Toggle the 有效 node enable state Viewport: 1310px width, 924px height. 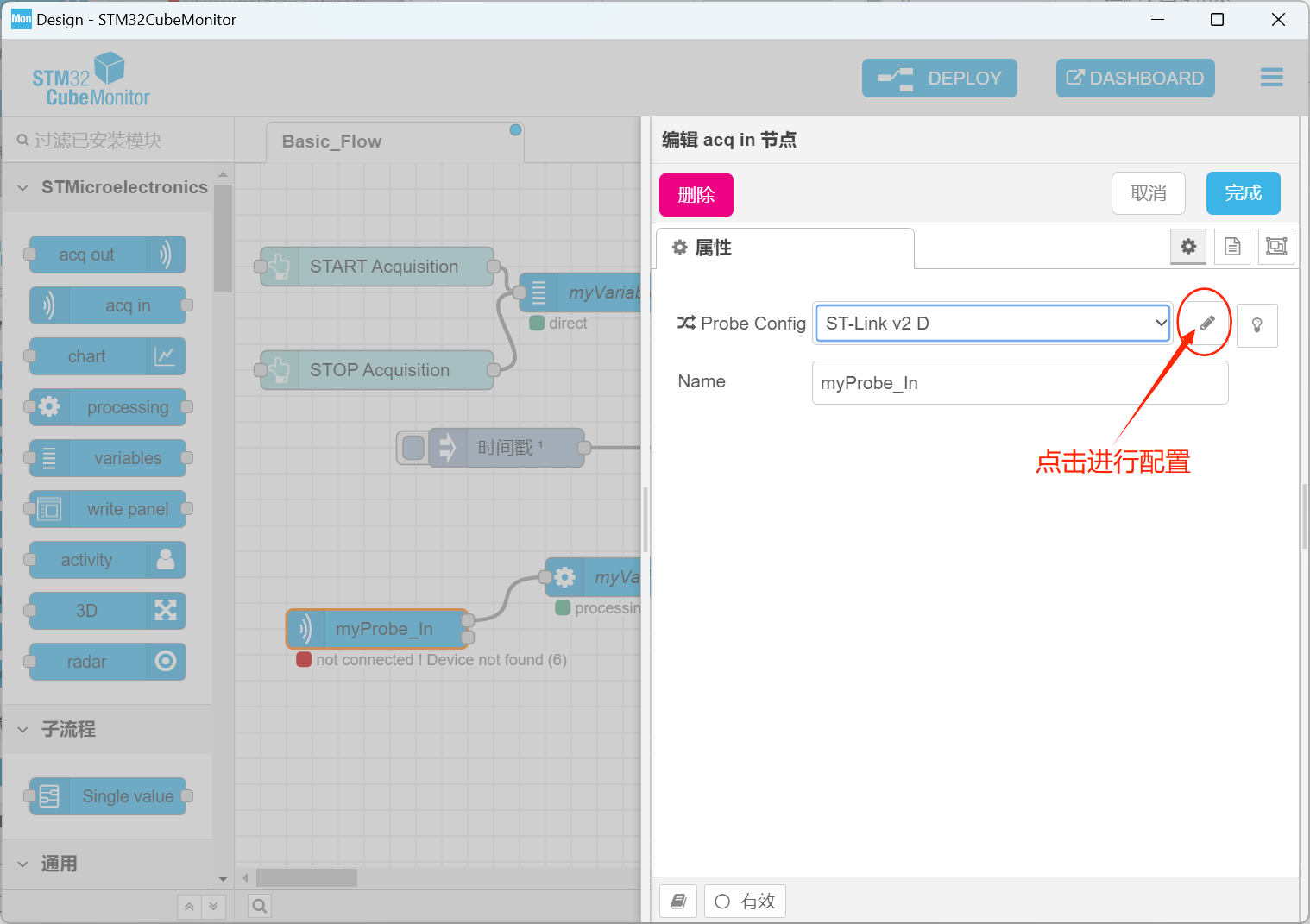pos(745,901)
